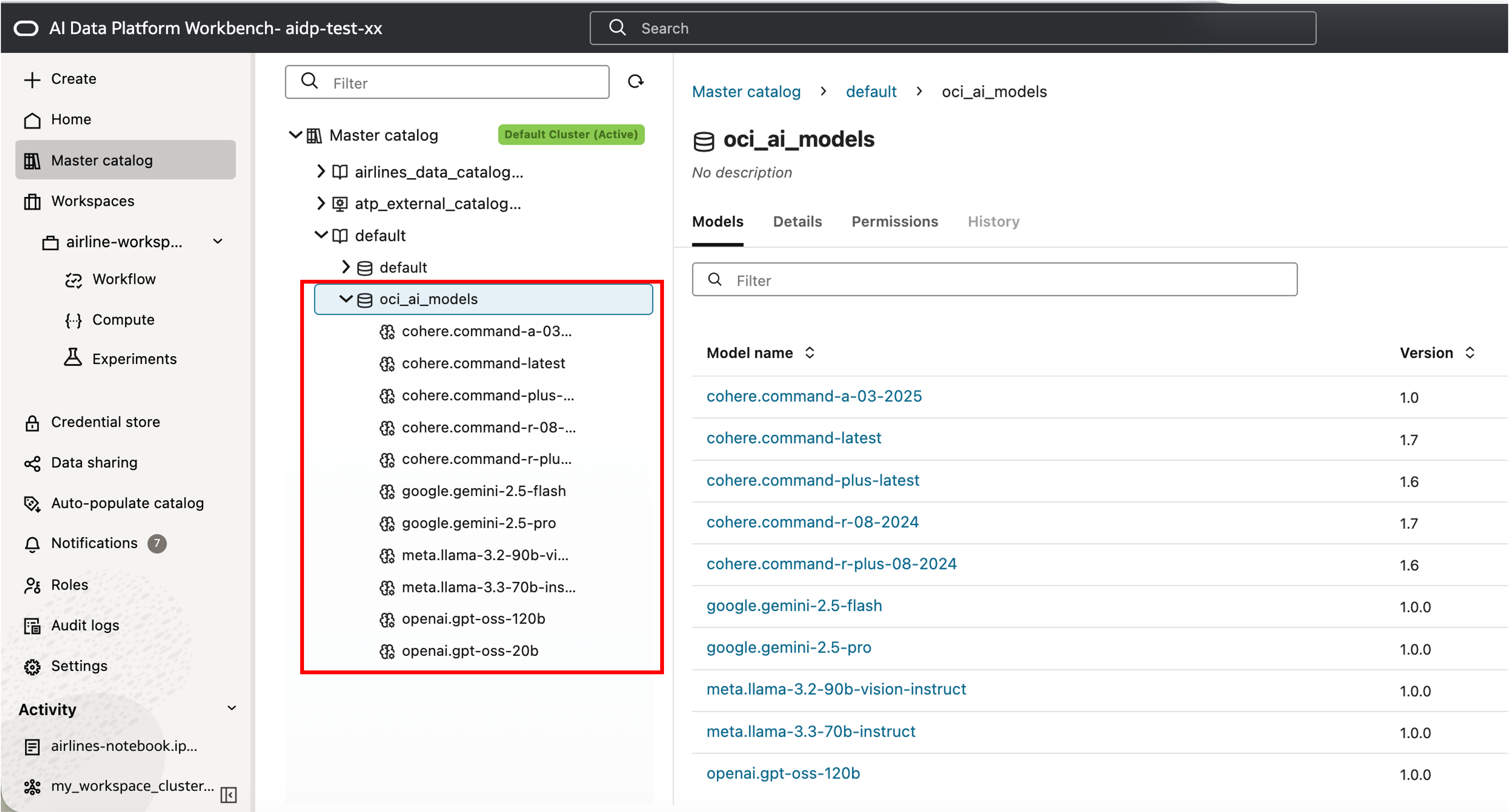The image size is (1509, 812).
Task: Select google.gemini-2.5-pro in the tree
Action: [479, 523]
